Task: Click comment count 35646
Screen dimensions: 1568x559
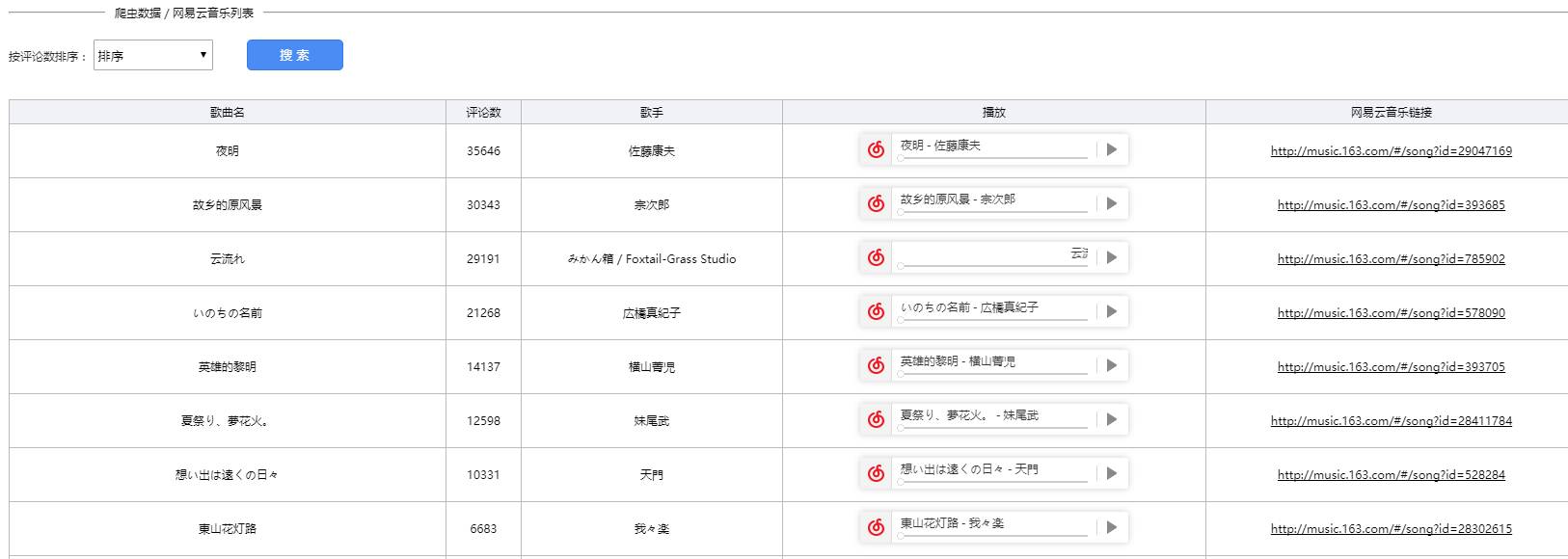Action: pyautogui.click(x=483, y=151)
